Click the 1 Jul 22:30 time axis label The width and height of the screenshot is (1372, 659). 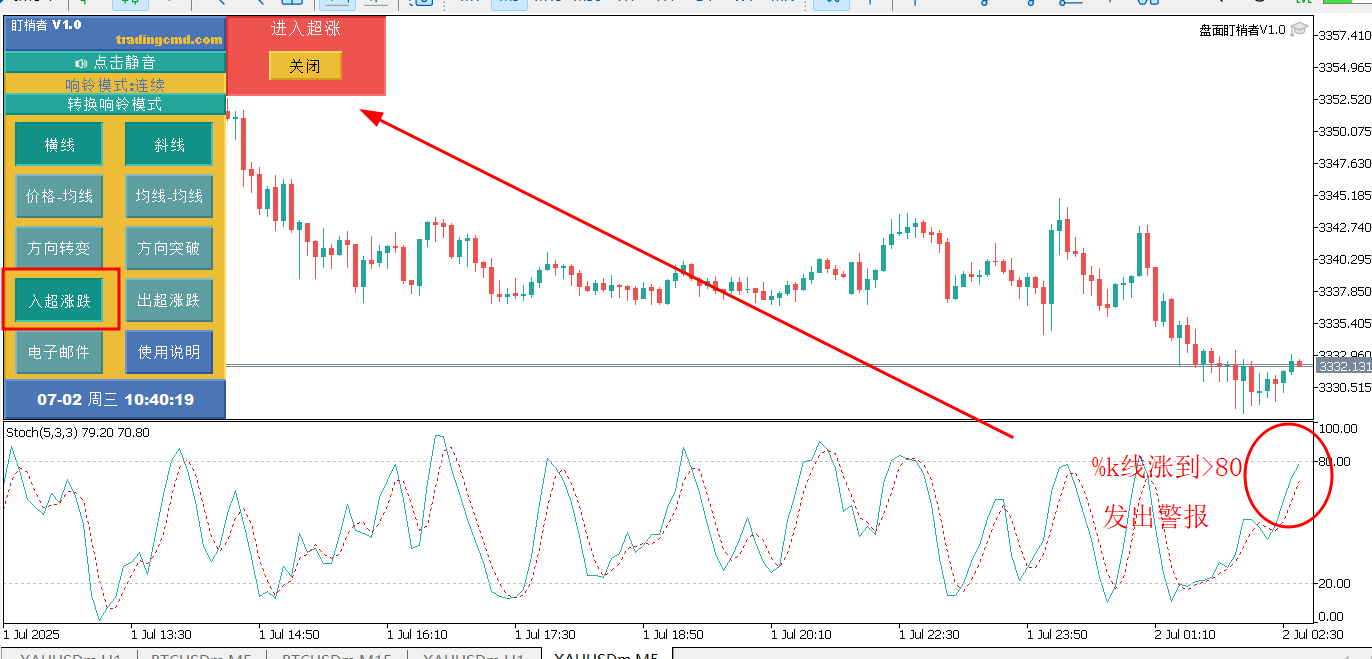coord(930,634)
